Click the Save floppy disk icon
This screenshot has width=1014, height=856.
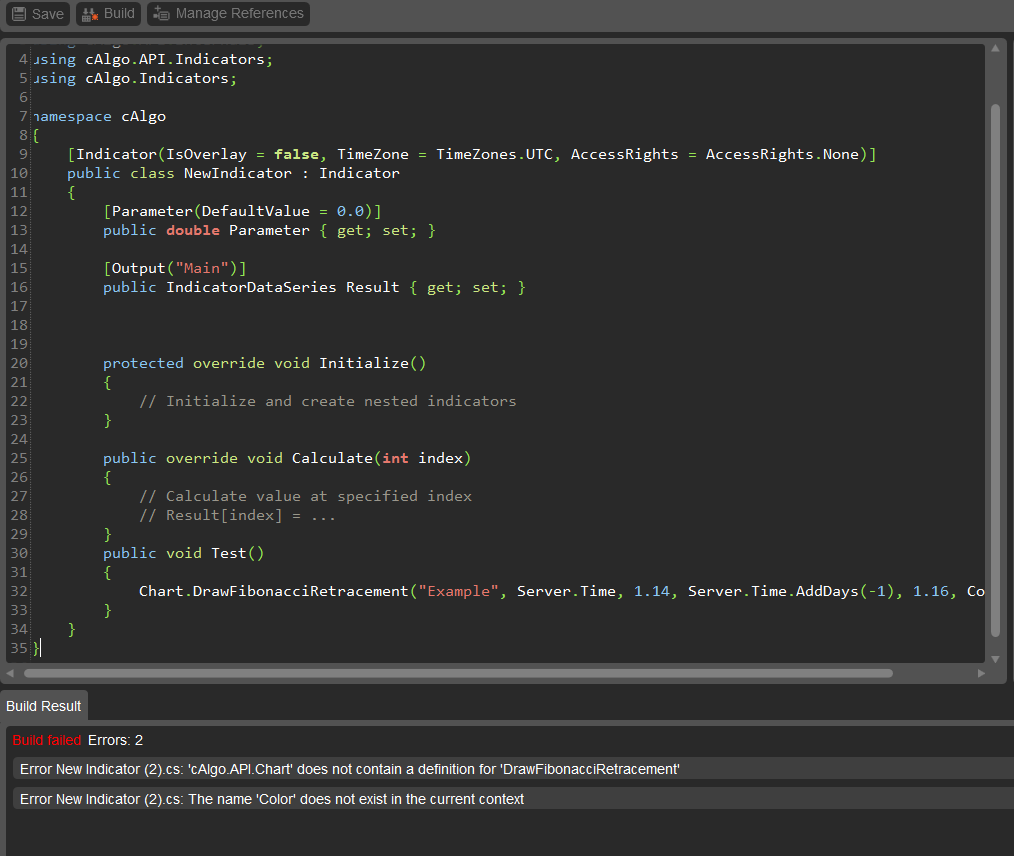tap(19, 14)
